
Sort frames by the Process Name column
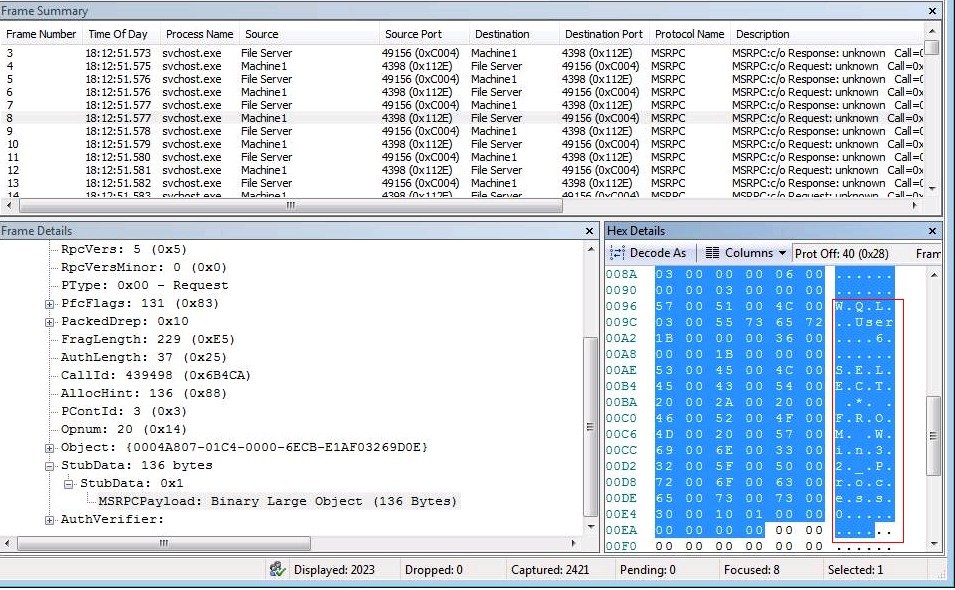click(x=198, y=33)
